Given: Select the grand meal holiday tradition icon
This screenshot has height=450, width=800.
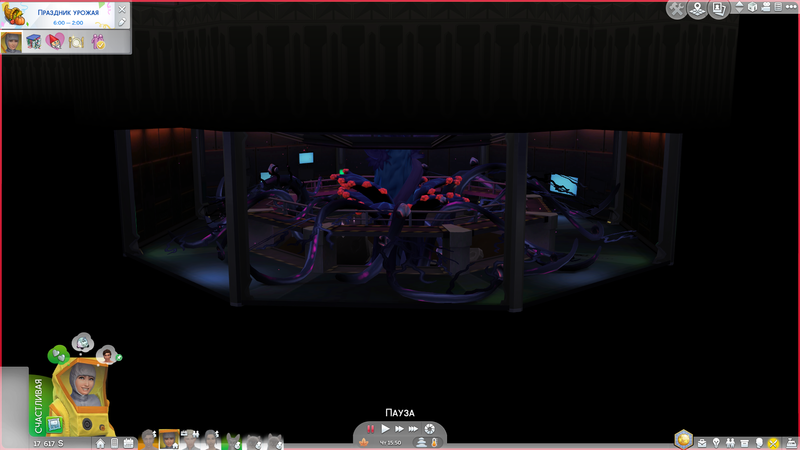Looking at the screenshot, I should click(x=76, y=42).
